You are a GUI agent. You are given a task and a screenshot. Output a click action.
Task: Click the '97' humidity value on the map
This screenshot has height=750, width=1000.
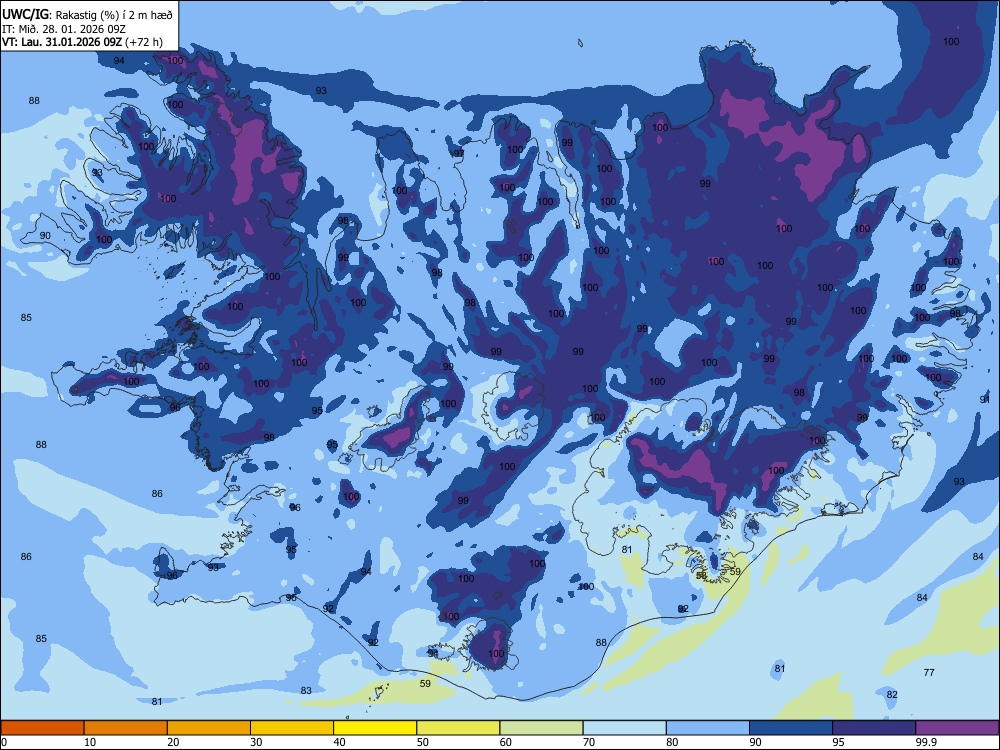458,154
